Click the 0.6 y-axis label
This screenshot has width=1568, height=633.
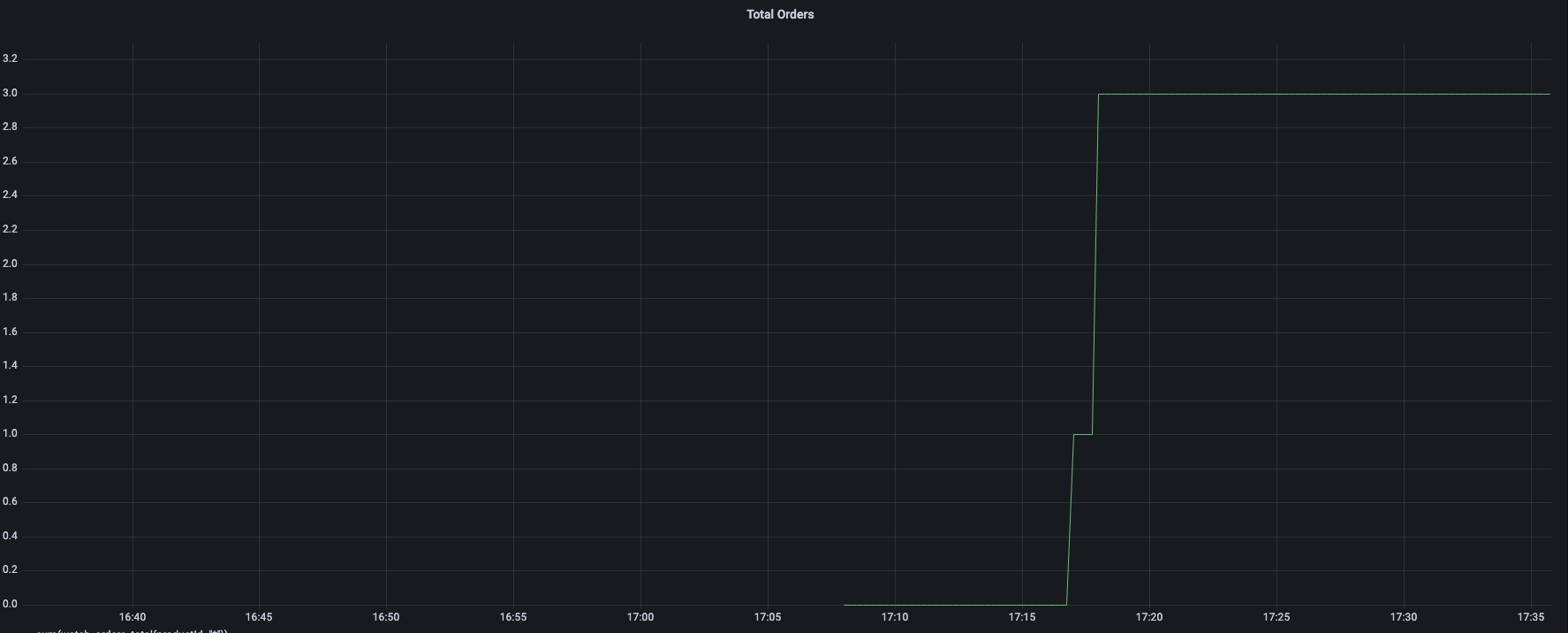[11, 501]
